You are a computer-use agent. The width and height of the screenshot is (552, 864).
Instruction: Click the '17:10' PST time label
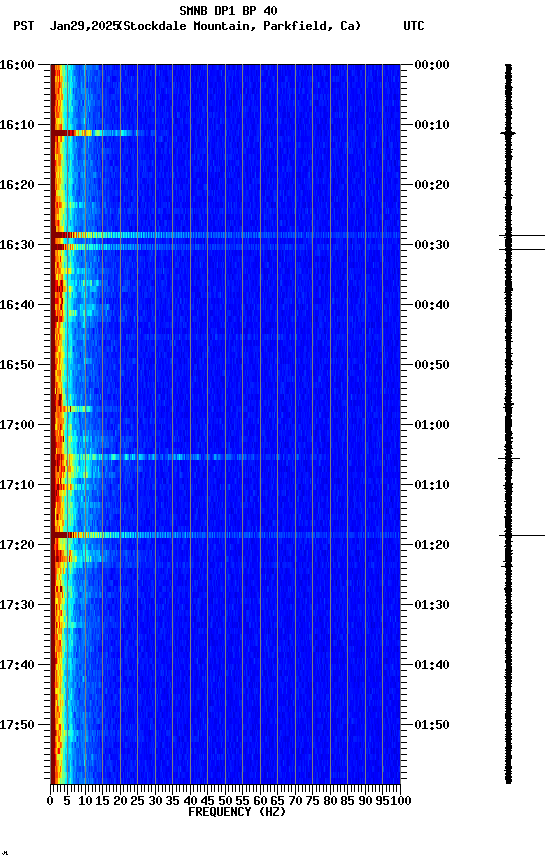coord(17,485)
